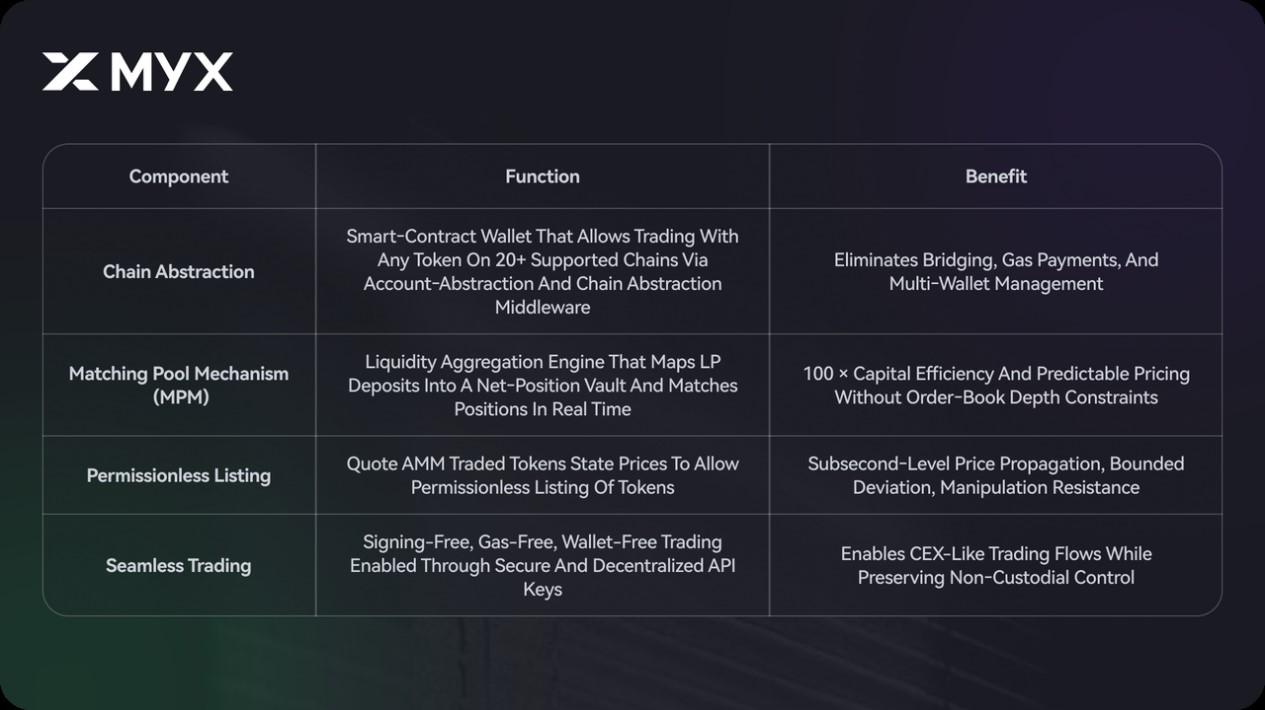Click the Preserving Non-Custodial Control line
1265x710 pixels.
tap(996, 578)
